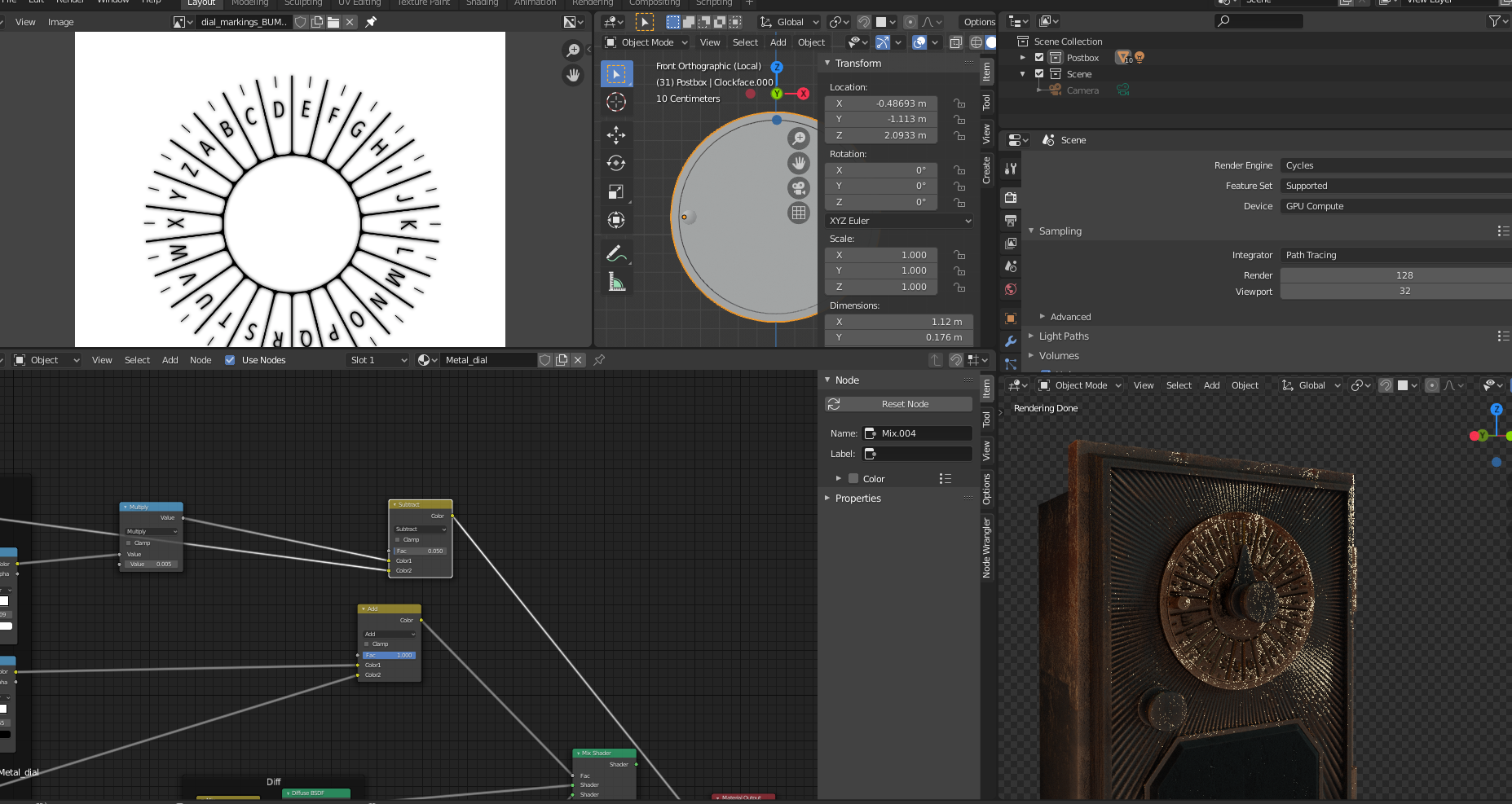Open the Render properties tab
The image size is (1512, 804).
click(x=1011, y=197)
